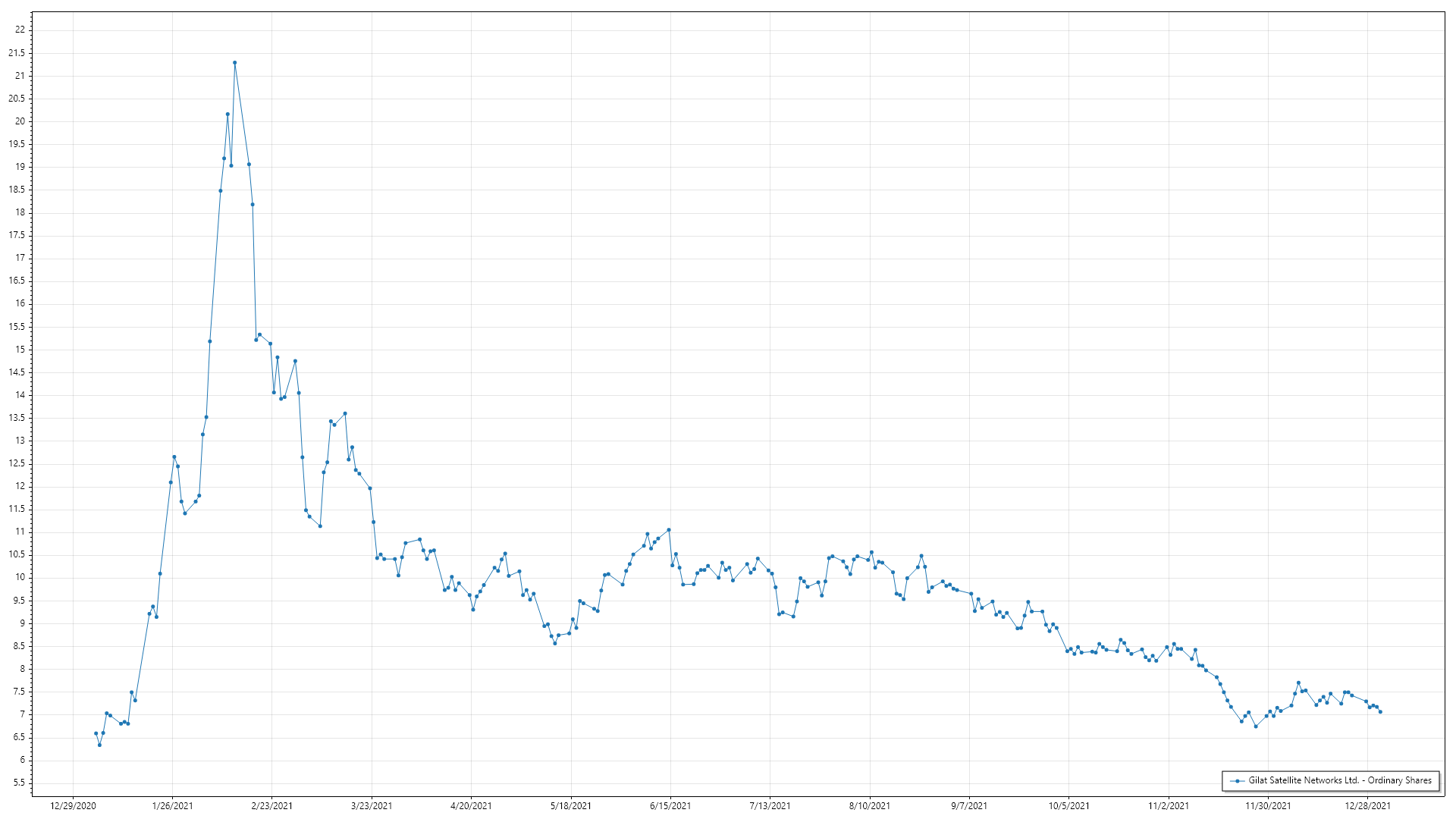This screenshot has width=1456, height=819.
Task: Click the 1/26/2021 x-axis date label
Action: pyautogui.click(x=172, y=806)
